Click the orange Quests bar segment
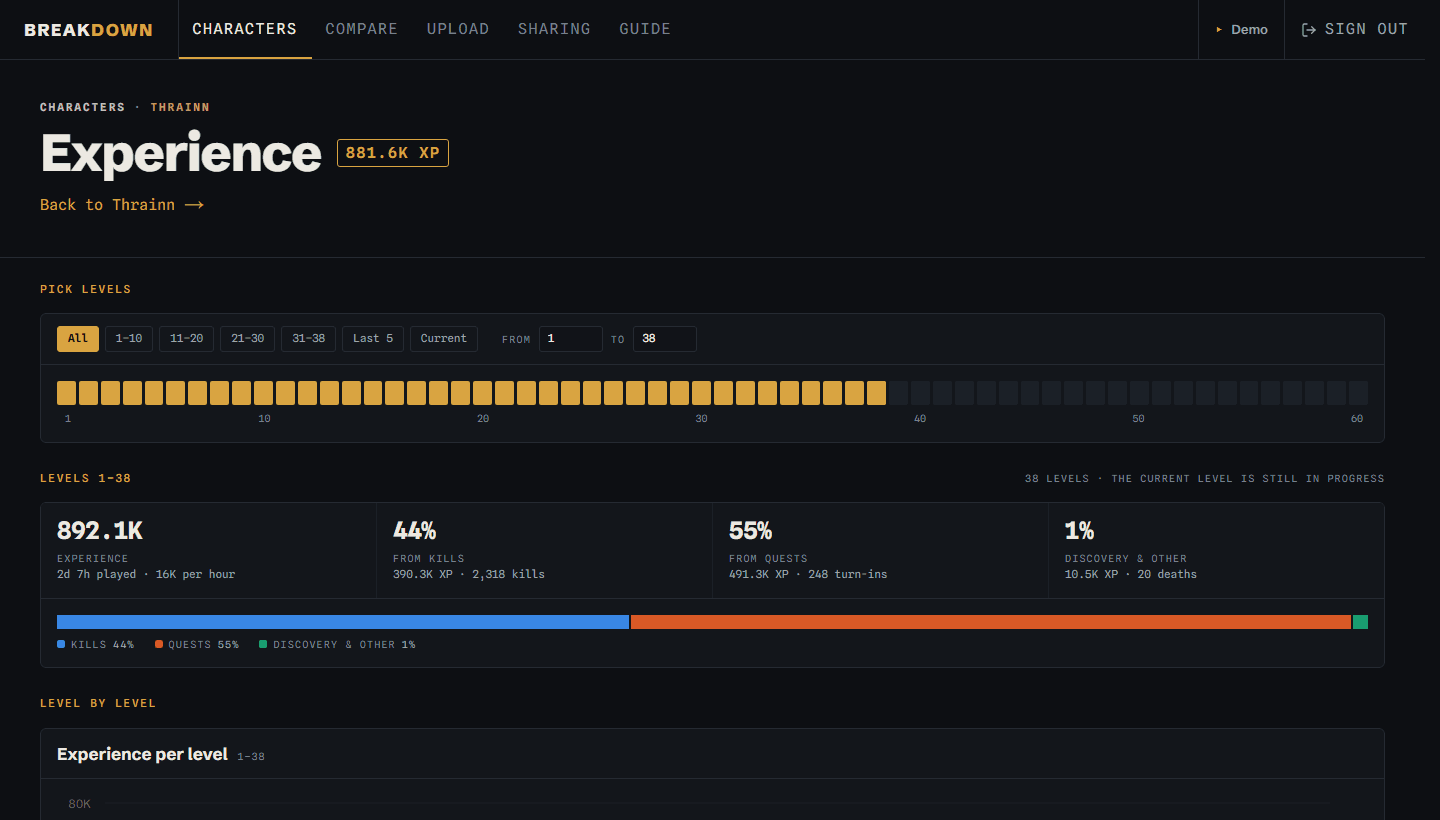 point(991,622)
